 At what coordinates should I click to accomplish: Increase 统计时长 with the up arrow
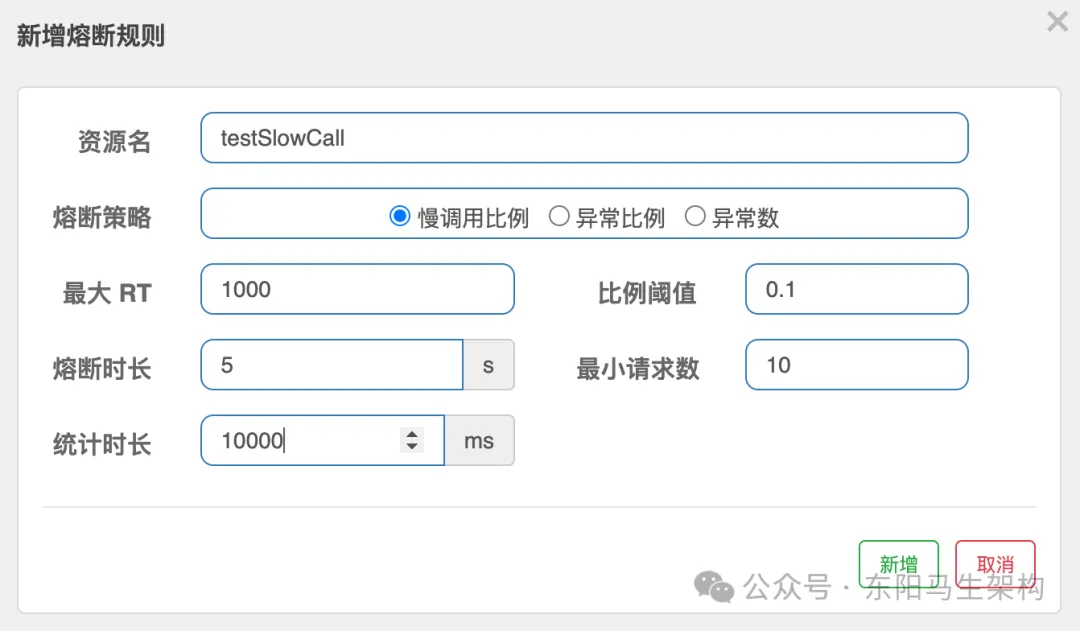click(x=411, y=434)
